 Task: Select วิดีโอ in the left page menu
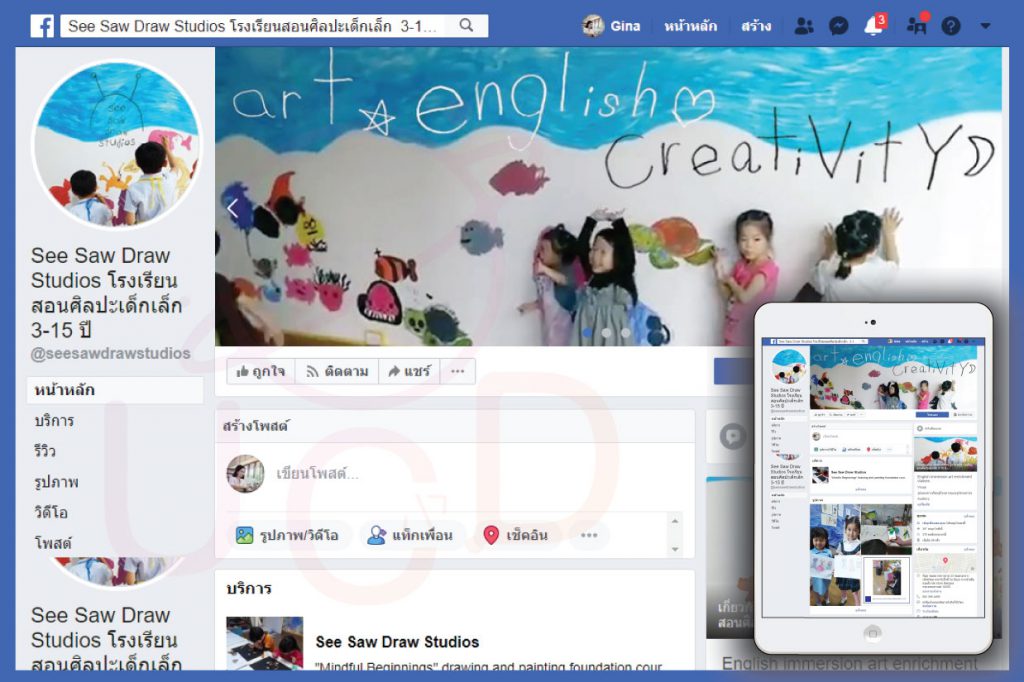51,512
